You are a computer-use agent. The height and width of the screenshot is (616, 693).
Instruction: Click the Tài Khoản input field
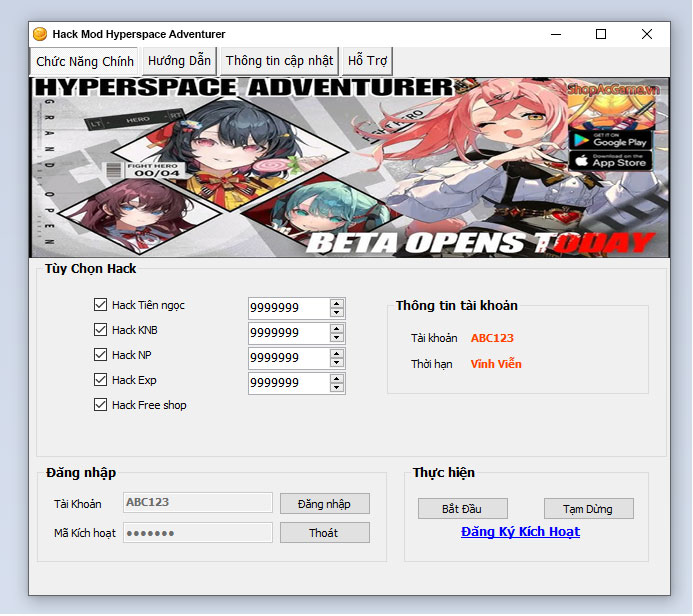pyautogui.click(x=198, y=502)
